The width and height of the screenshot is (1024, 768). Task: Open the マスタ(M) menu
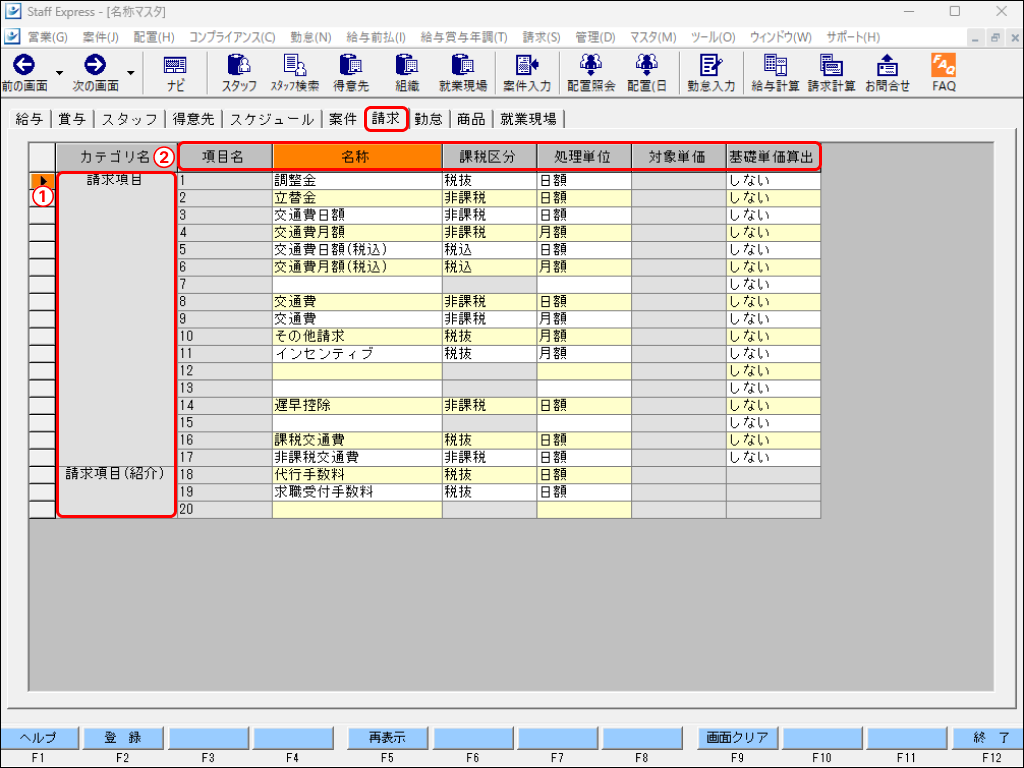pos(653,37)
